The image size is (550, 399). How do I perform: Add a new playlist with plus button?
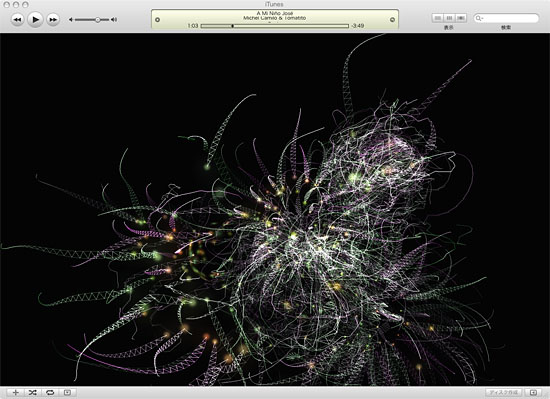pyautogui.click(x=15, y=393)
